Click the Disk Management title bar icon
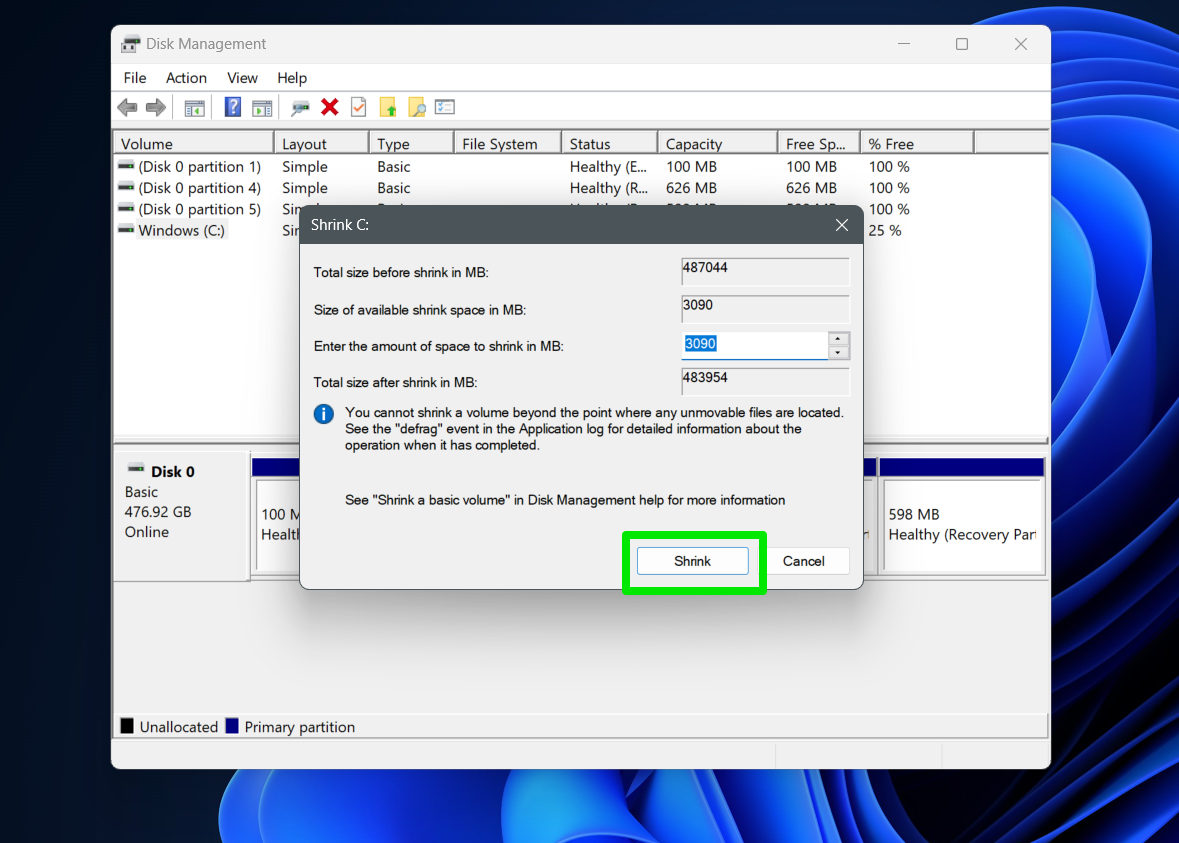 [x=130, y=44]
